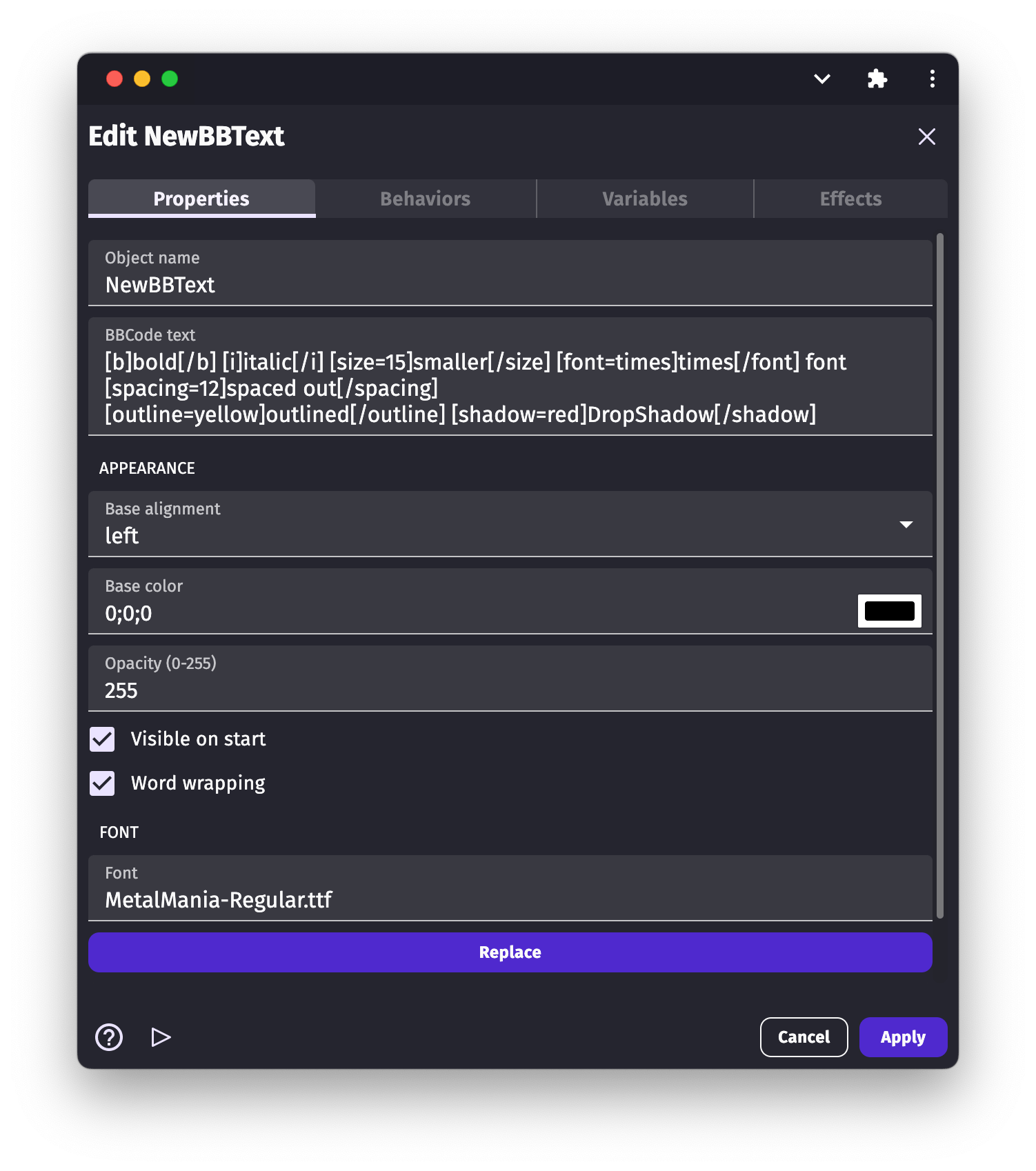This screenshot has width=1036, height=1171.
Task: Click the Cancel button
Action: click(x=804, y=1037)
